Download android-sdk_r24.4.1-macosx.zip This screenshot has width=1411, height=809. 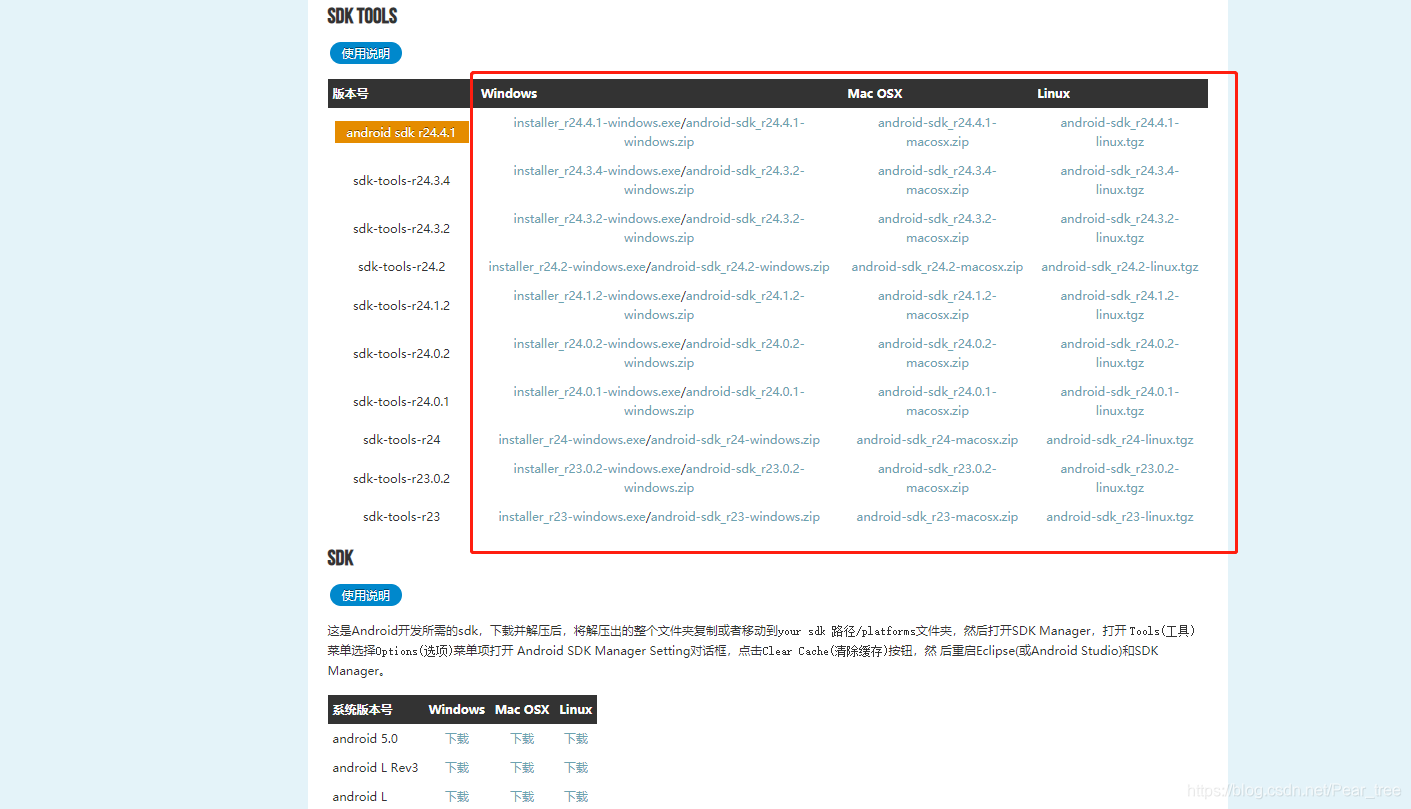click(x=938, y=132)
